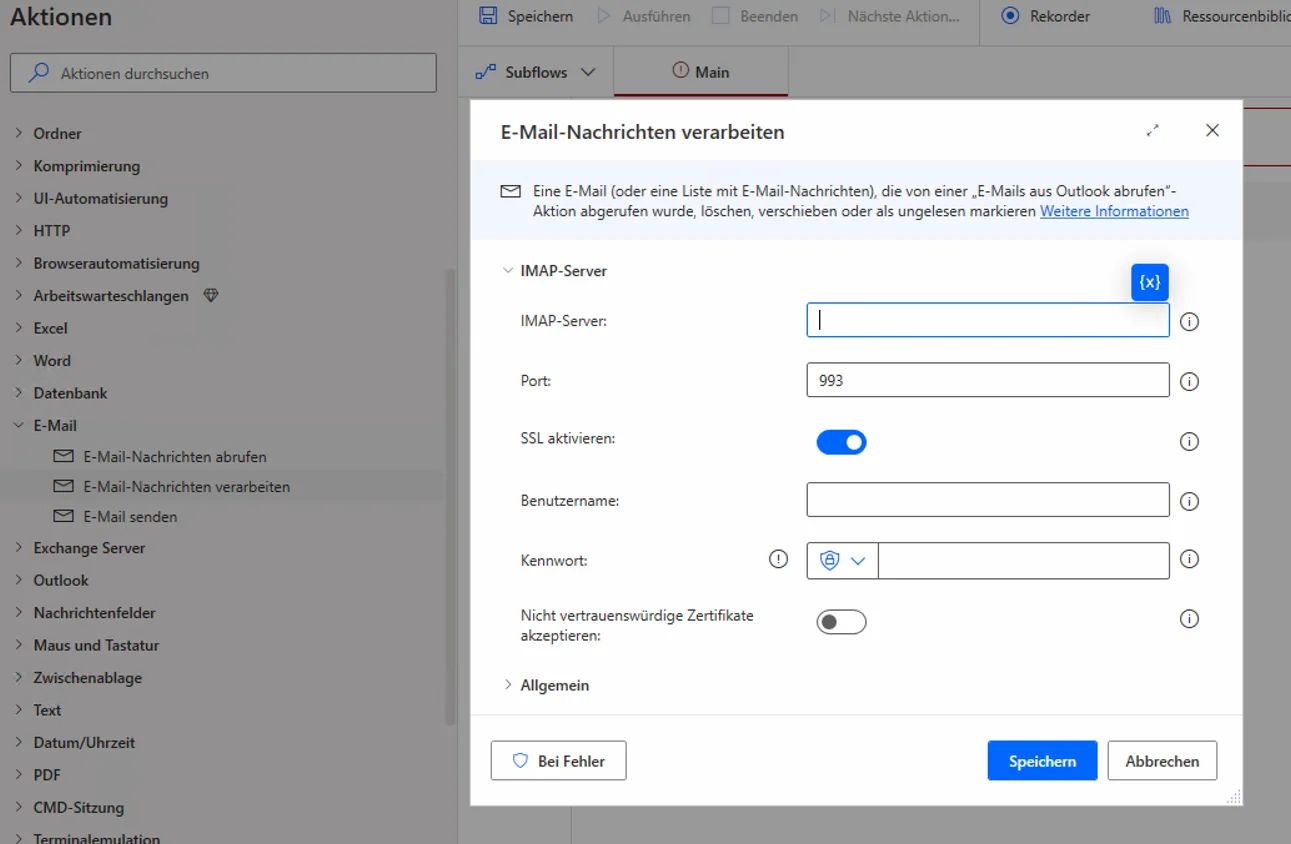
Task: Click into the IMAP-Server input field
Action: pyautogui.click(x=988, y=320)
